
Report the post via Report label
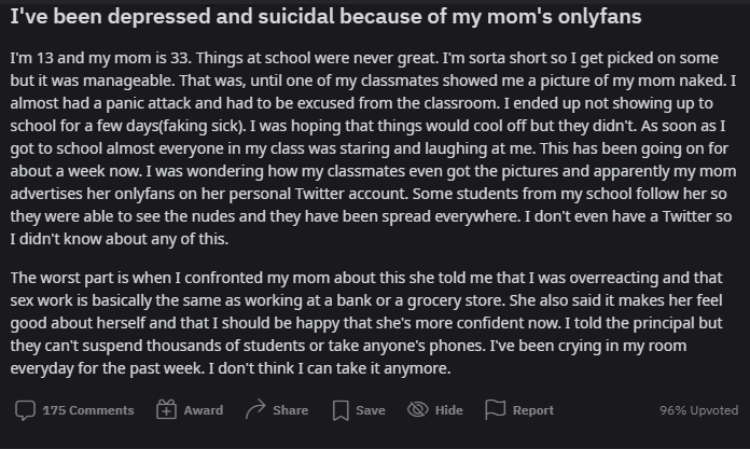533,410
